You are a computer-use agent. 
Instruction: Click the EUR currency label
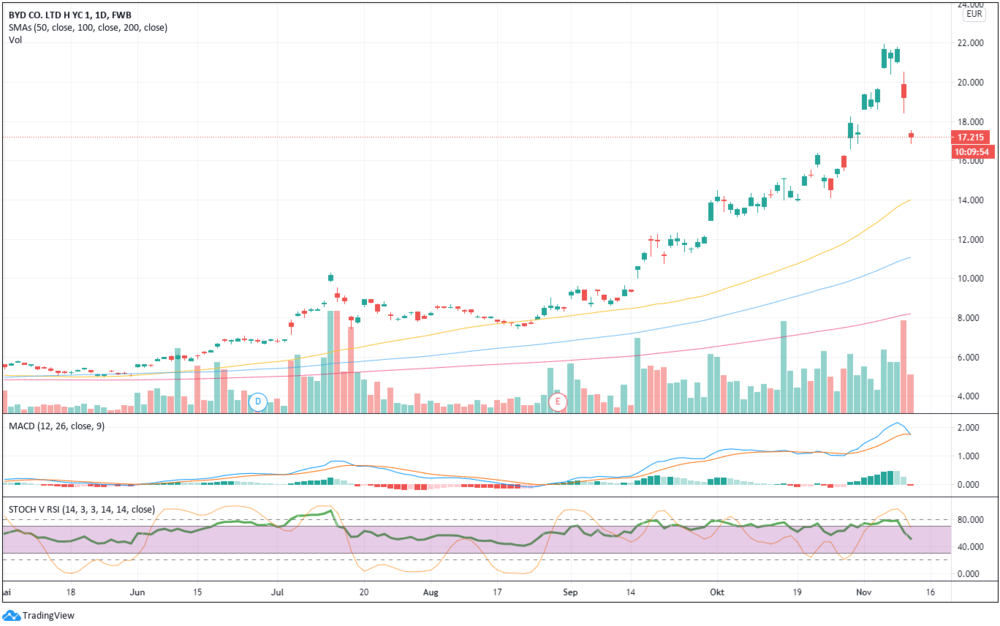[974, 14]
